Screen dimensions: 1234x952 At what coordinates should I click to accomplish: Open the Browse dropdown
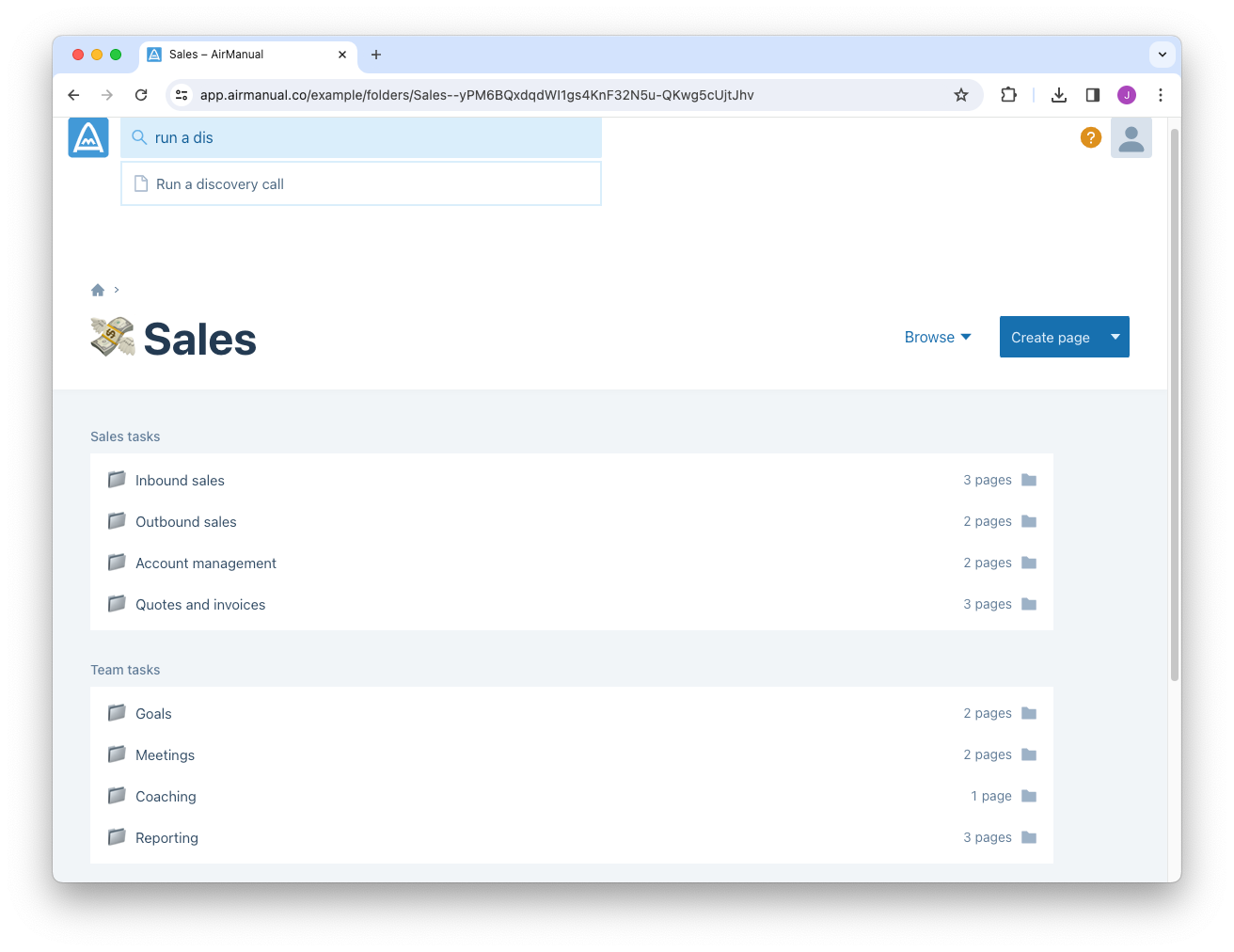click(937, 337)
